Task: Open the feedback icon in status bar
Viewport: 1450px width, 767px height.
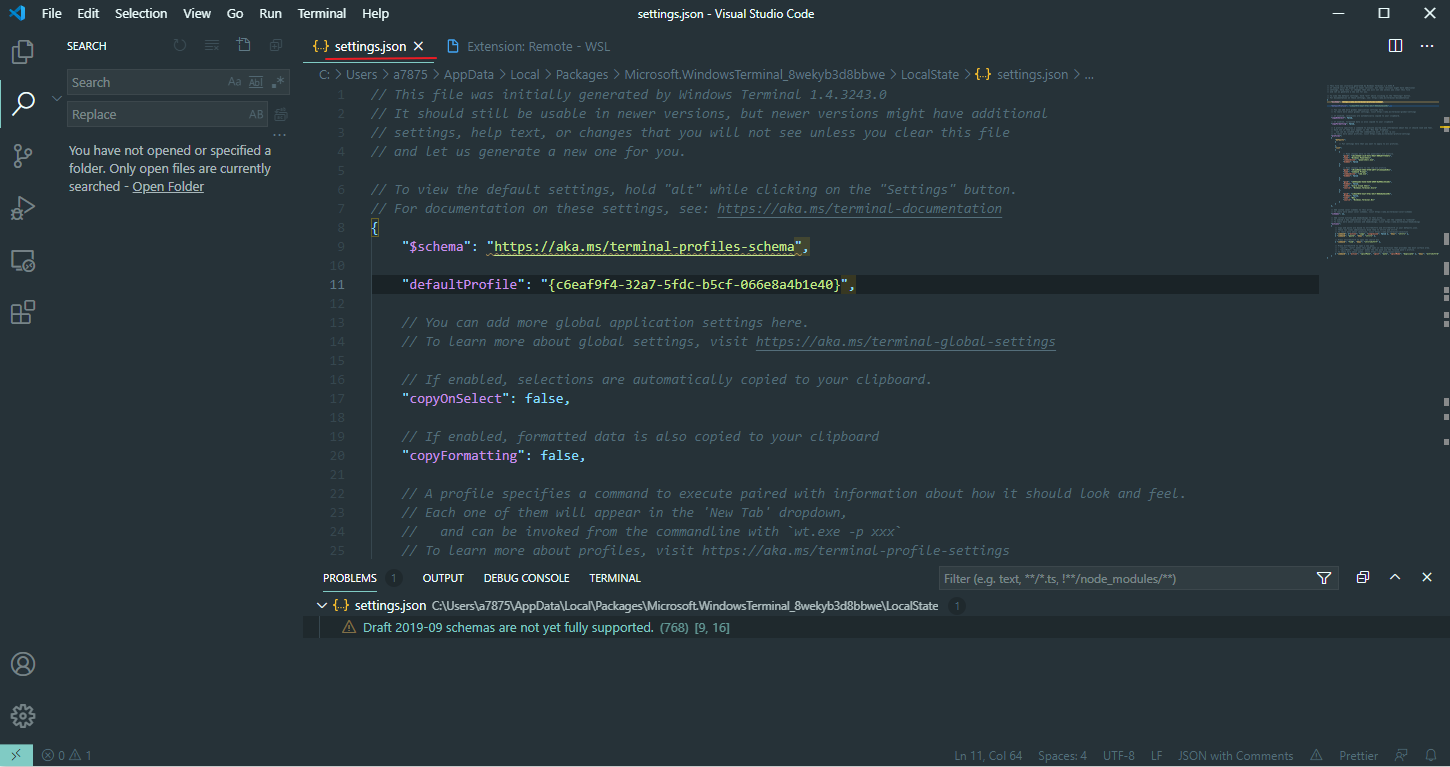Action: coord(1401,755)
